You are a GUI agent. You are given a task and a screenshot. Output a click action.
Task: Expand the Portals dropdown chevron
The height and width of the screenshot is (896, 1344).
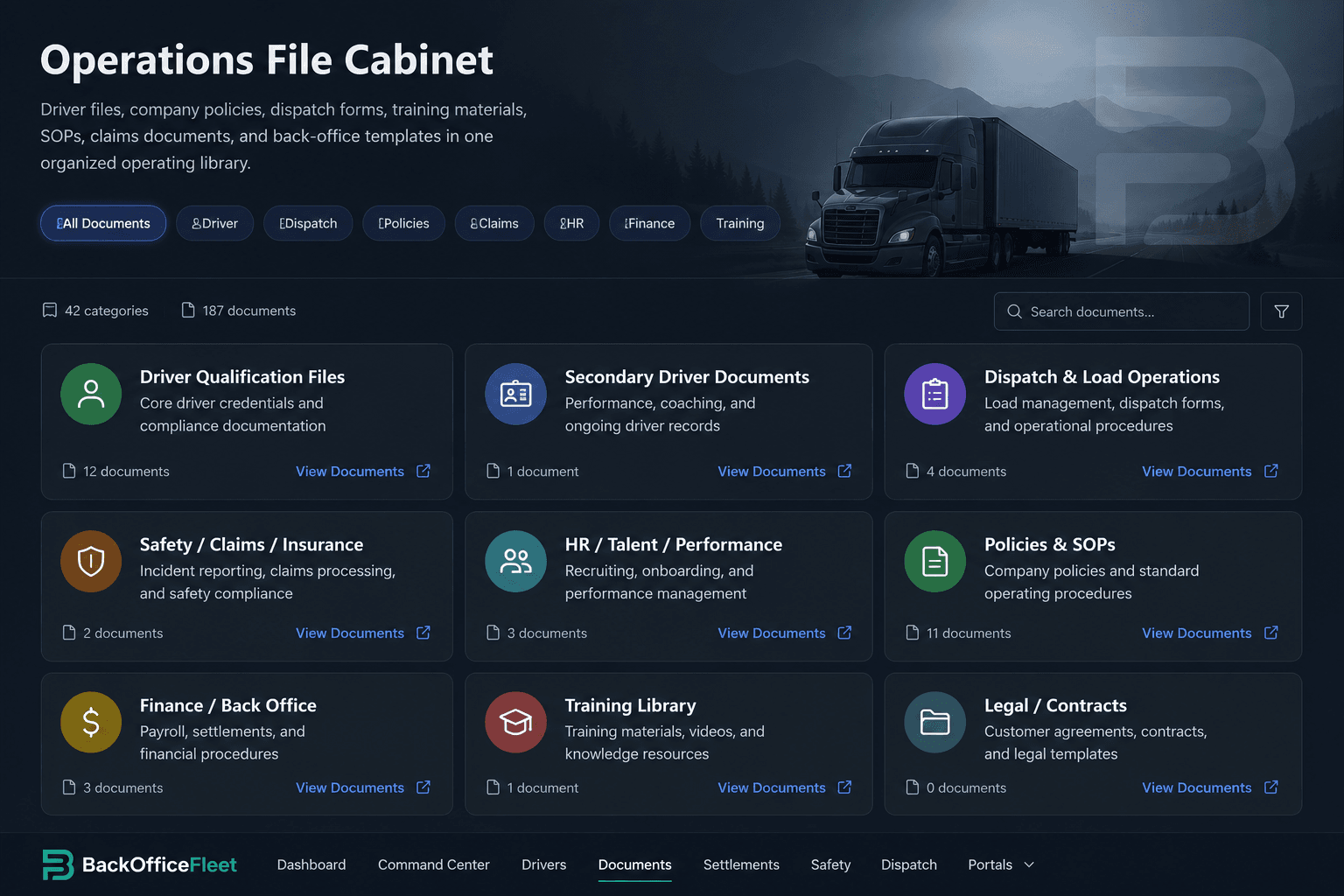(x=1029, y=864)
